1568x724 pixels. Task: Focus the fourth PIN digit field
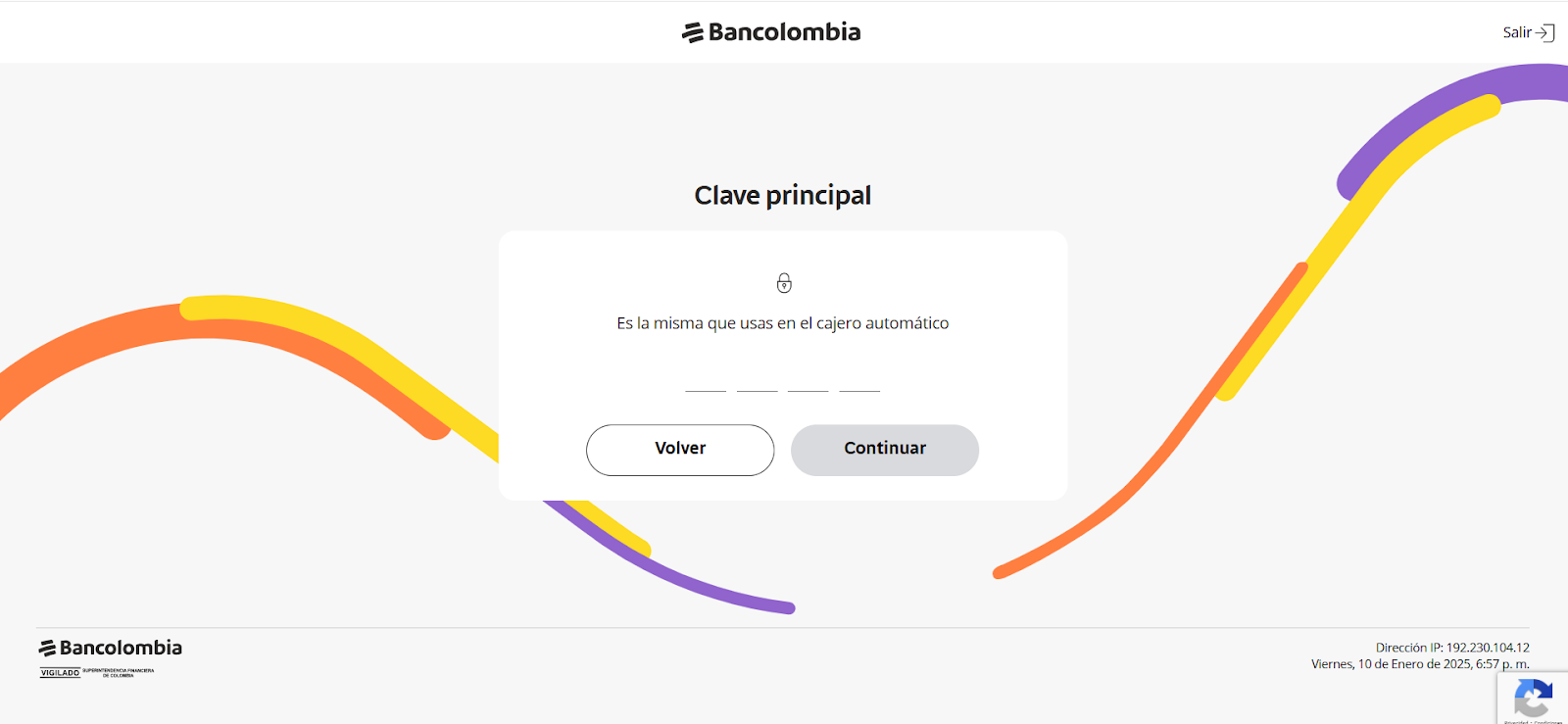[859, 379]
